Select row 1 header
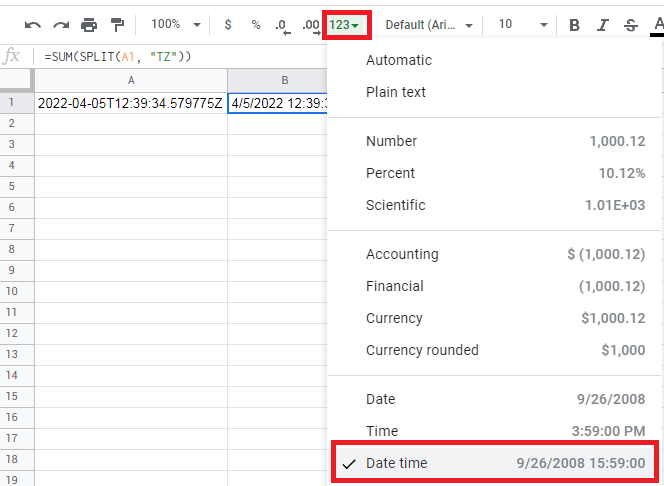The image size is (664, 486). tap(17, 103)
